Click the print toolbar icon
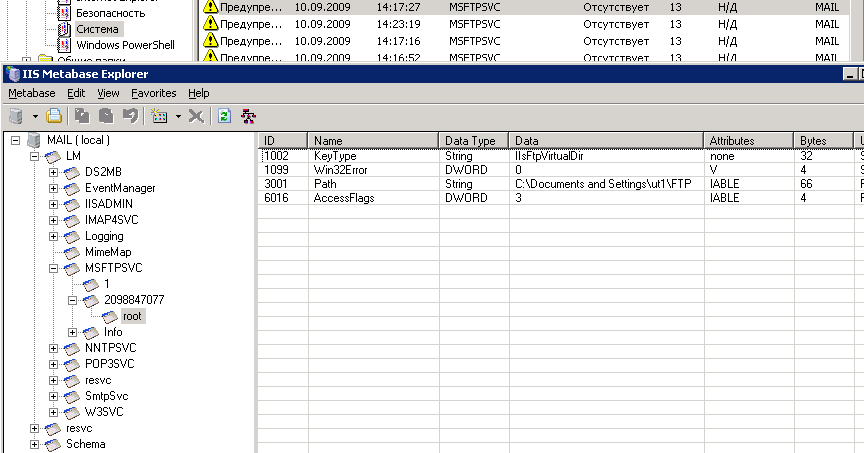 click(54, 116)
